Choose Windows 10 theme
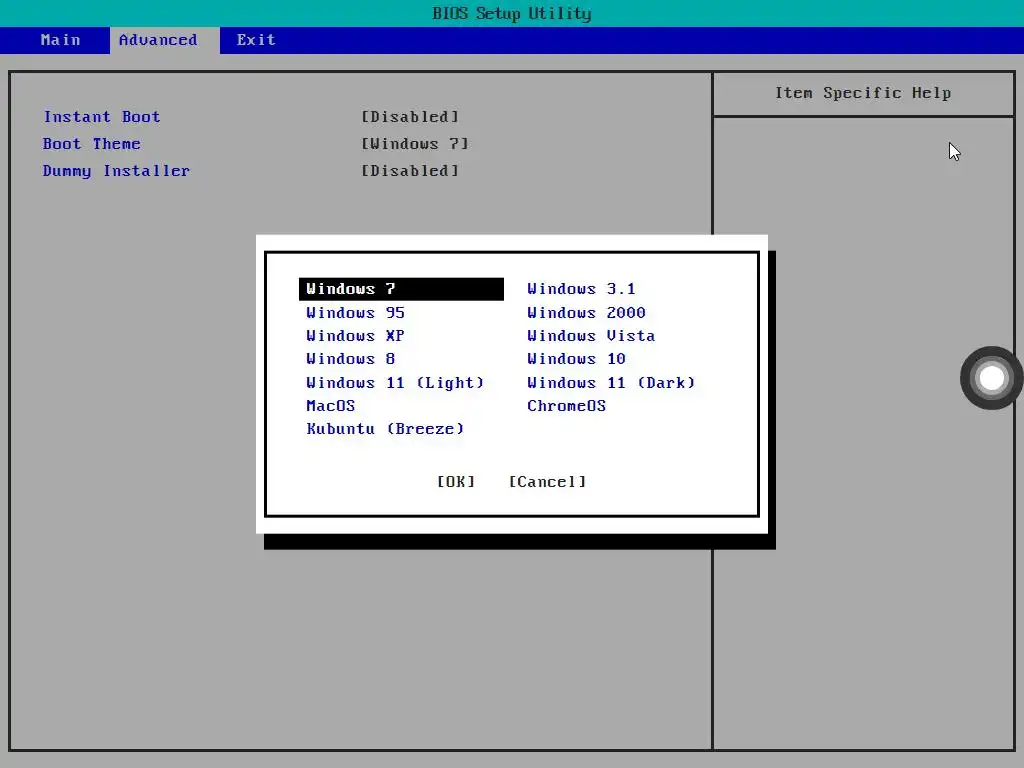Image resolution: width=1024 pixels, height=768 pixels. (x=577, y=359)
